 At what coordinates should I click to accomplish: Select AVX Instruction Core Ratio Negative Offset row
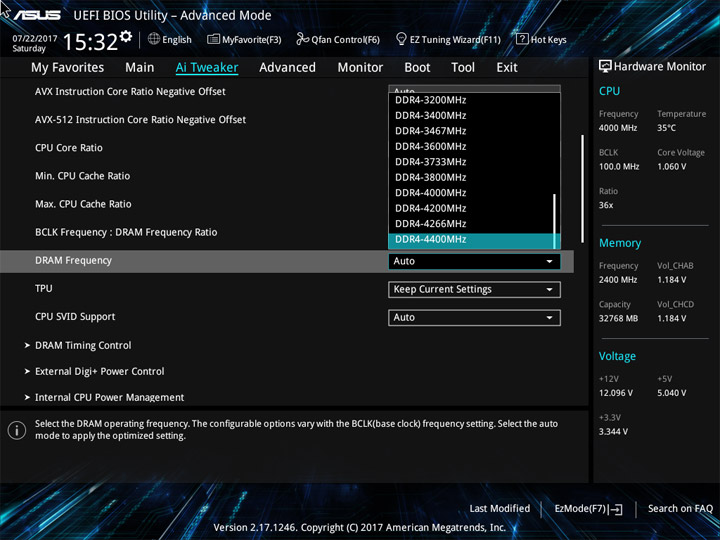click(x=130, y=92)
